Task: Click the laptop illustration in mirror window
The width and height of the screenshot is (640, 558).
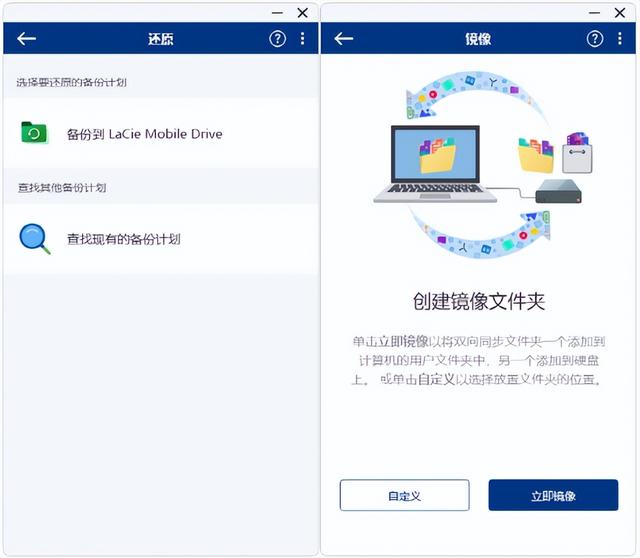Action: tap(435, 164)
